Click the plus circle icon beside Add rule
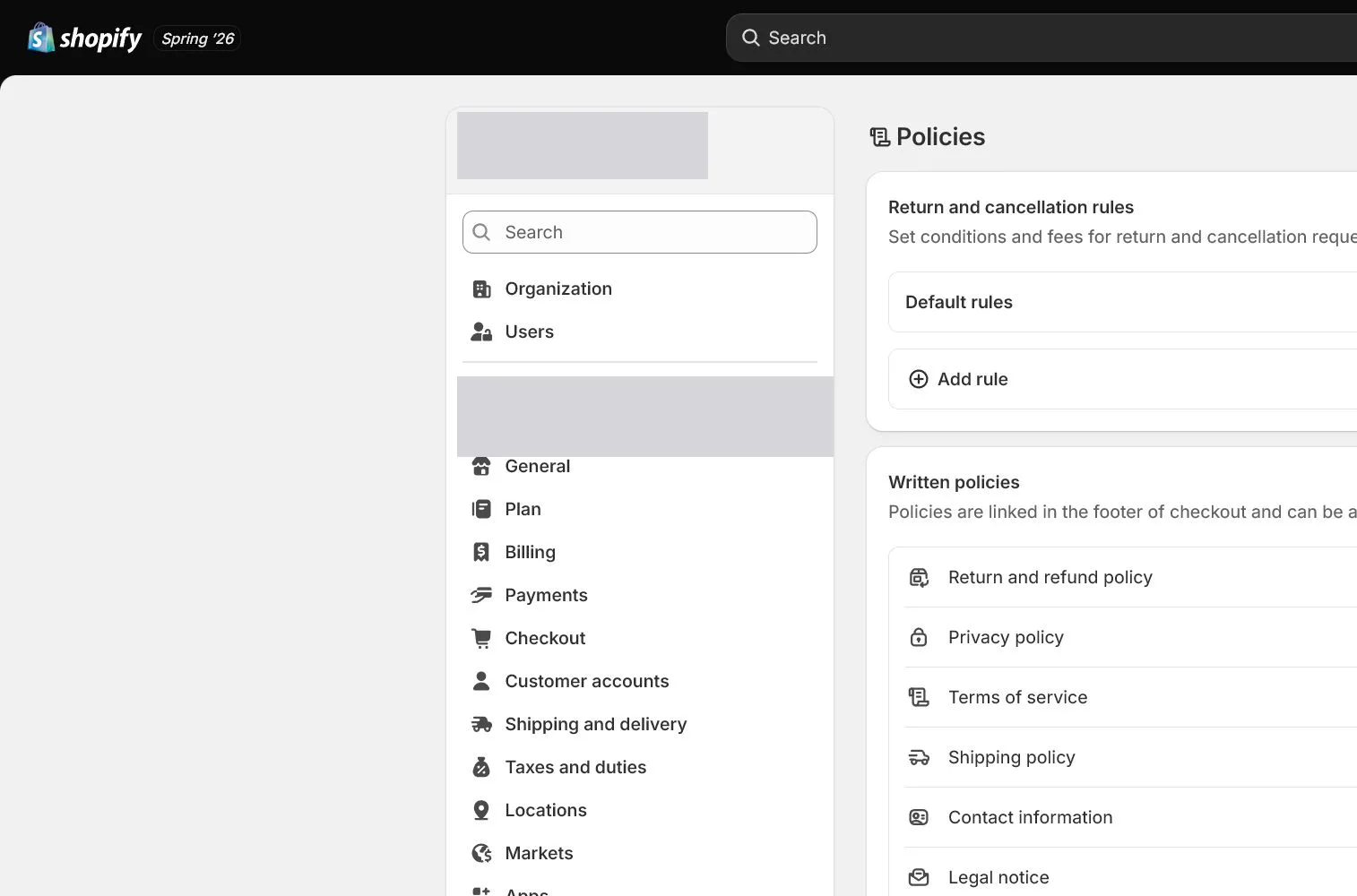Viewport: 1357px width, 896px height. point(919,379)
